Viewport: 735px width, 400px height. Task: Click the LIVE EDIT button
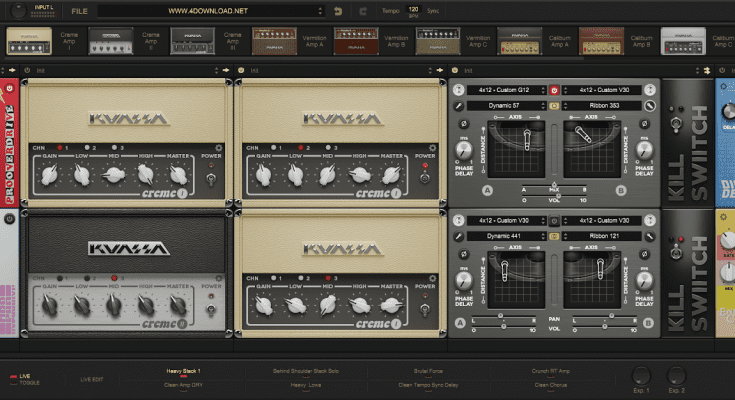point(92,379)
